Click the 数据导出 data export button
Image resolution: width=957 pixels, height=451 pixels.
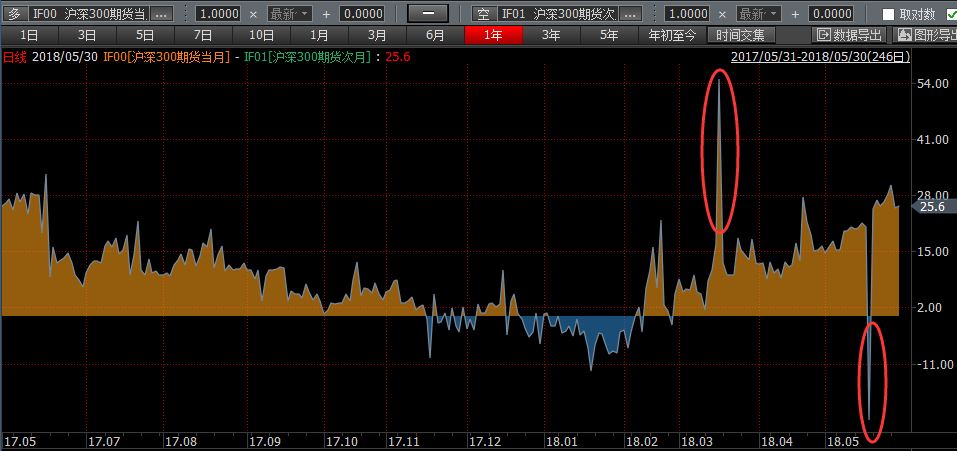pos(851,35)
